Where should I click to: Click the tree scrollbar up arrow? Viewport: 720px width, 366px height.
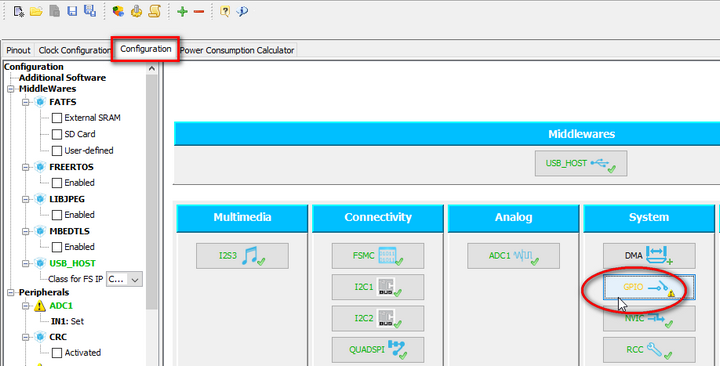click(152, 68)
